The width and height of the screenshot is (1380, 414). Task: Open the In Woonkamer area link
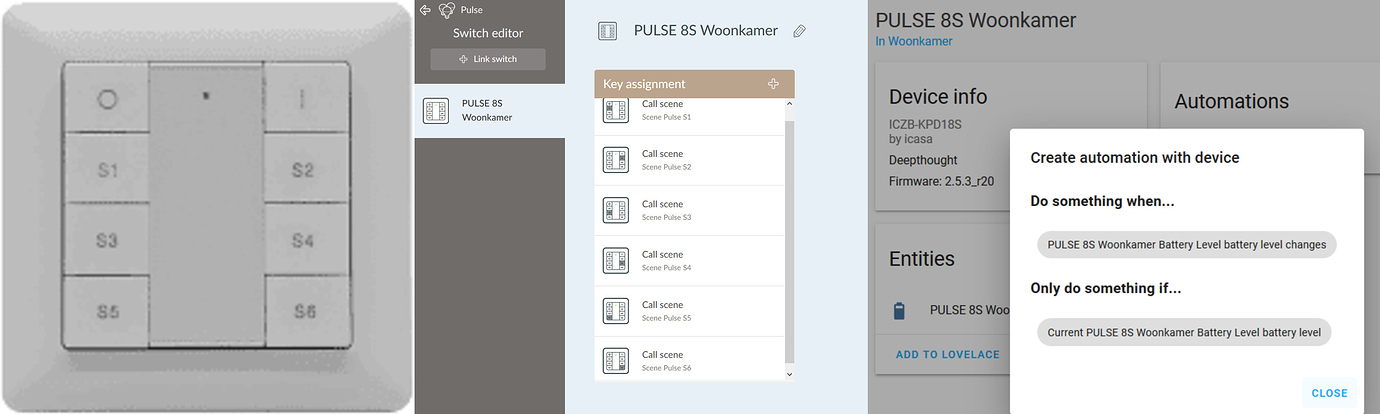pyautogui.click(x=914, y=41)
